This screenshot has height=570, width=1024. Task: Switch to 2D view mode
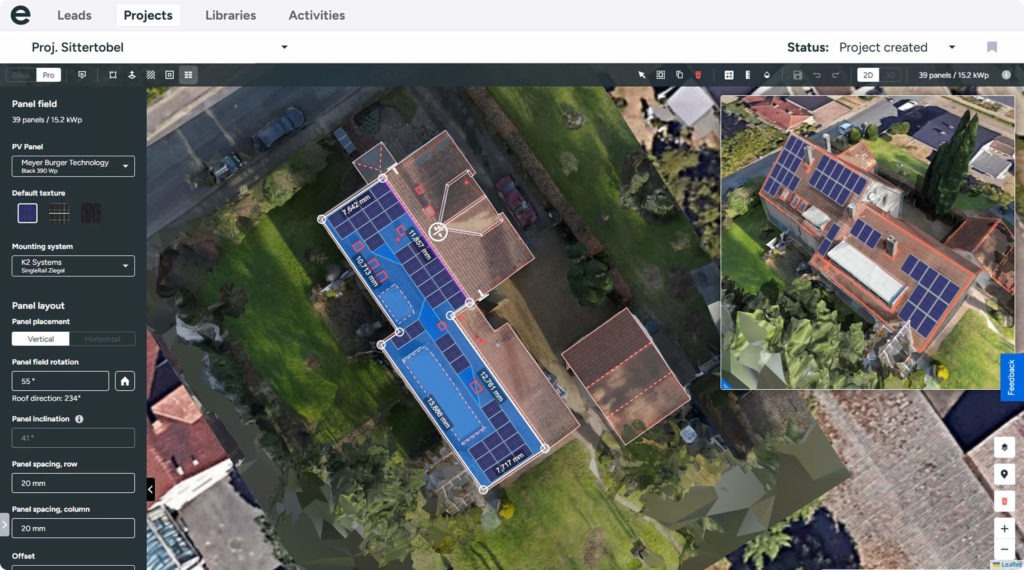[868, 75]
